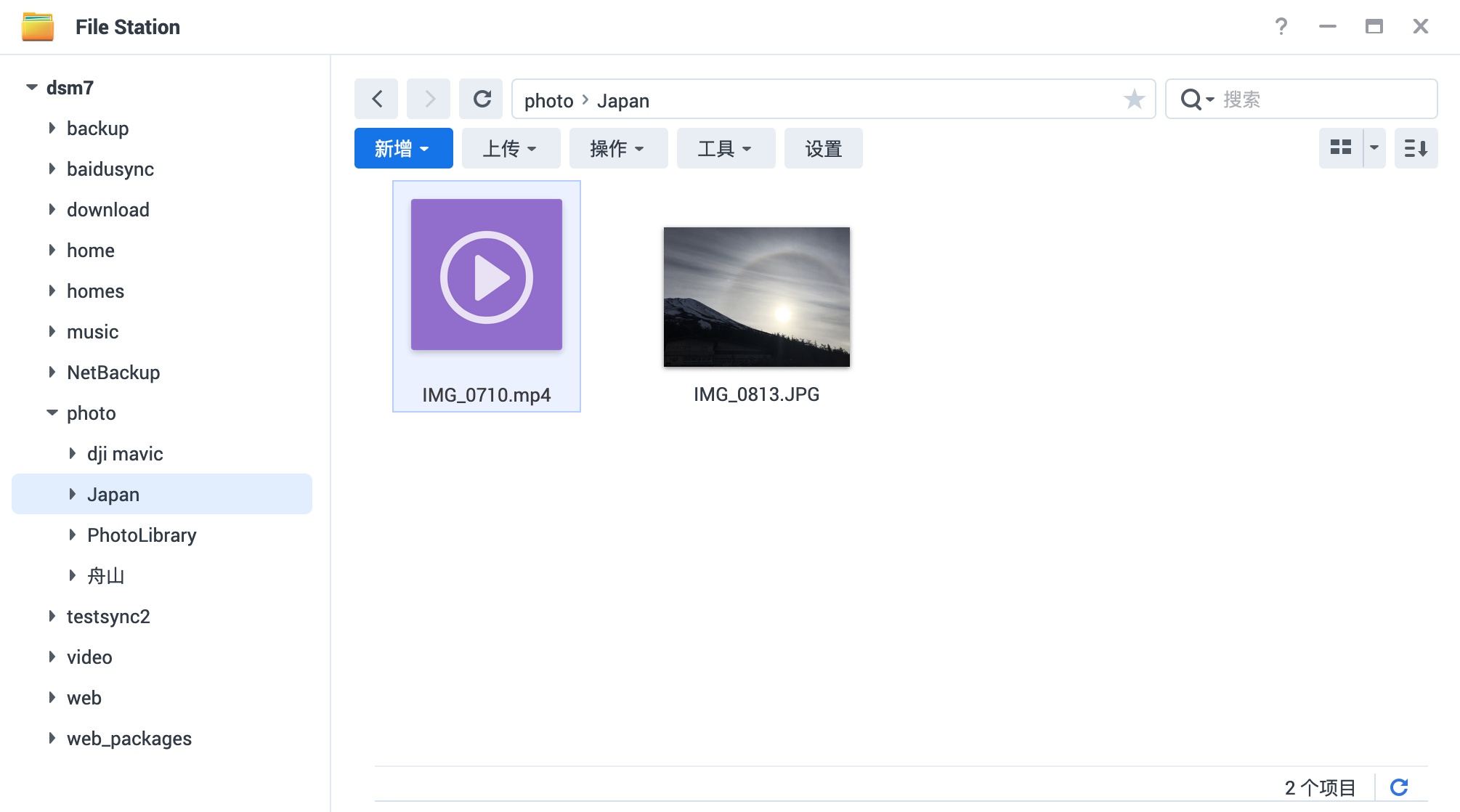Viewport: 1460px width, 812px height.
Task: Open the baidusync folder in the tree
Action: pyautogui.click(x=110, y=169)
